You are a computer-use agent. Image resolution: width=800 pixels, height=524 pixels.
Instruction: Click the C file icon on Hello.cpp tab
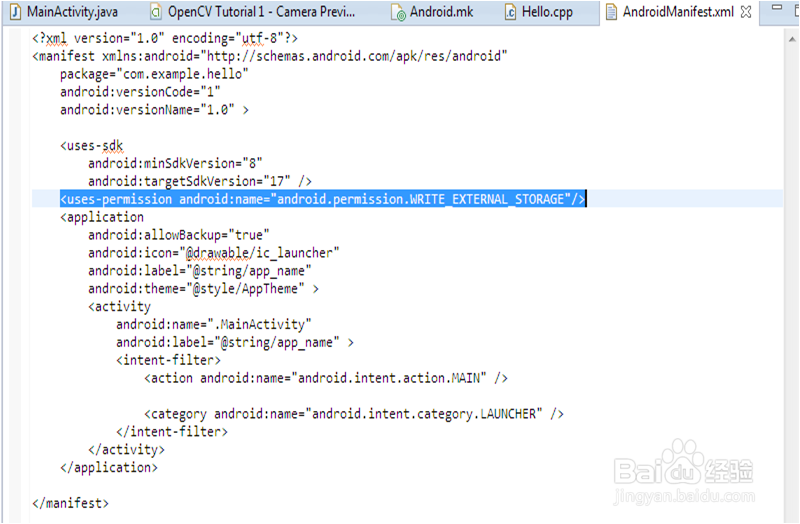click(510, 12)
